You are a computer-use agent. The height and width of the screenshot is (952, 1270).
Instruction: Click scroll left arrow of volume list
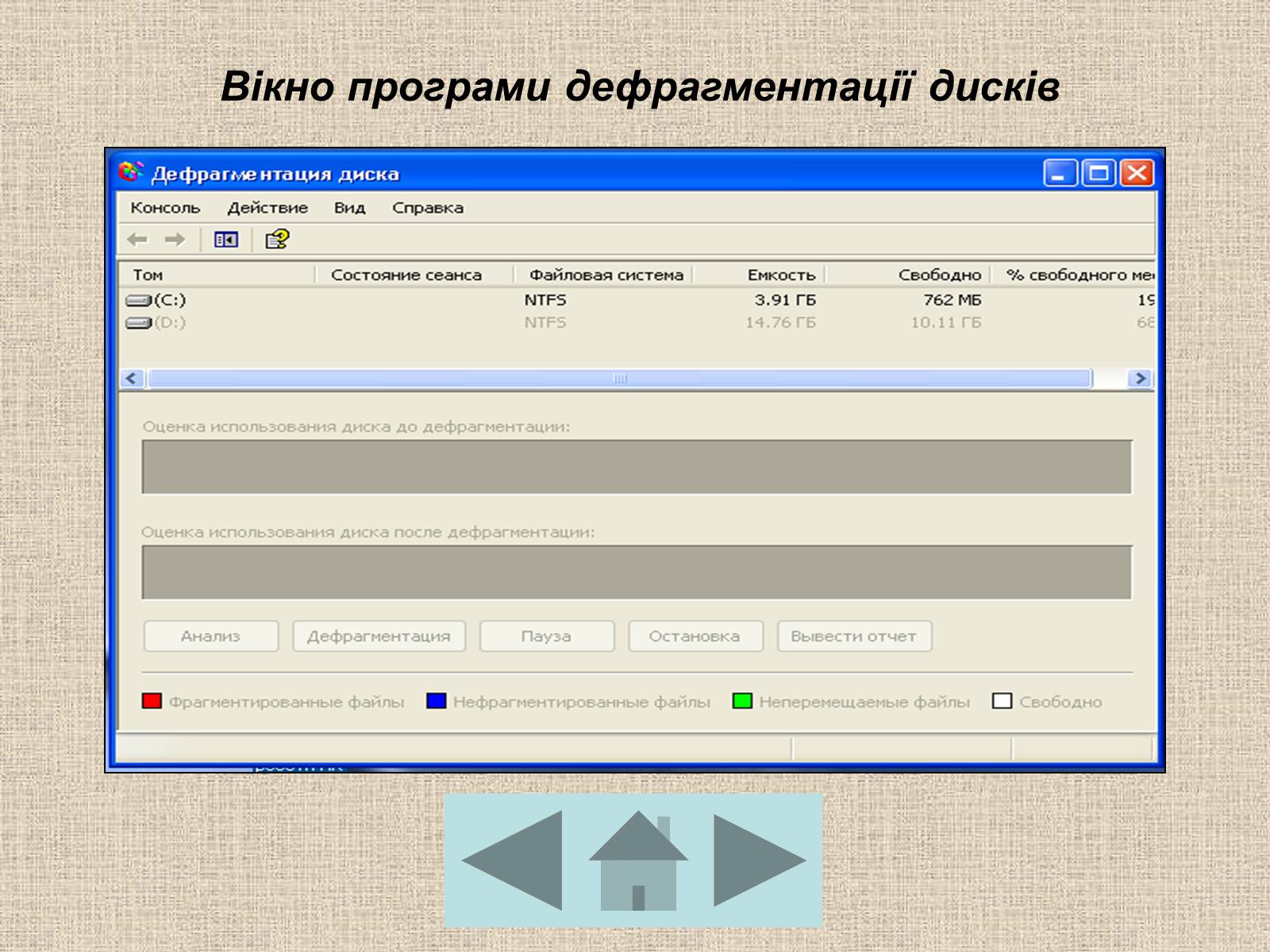132,378
